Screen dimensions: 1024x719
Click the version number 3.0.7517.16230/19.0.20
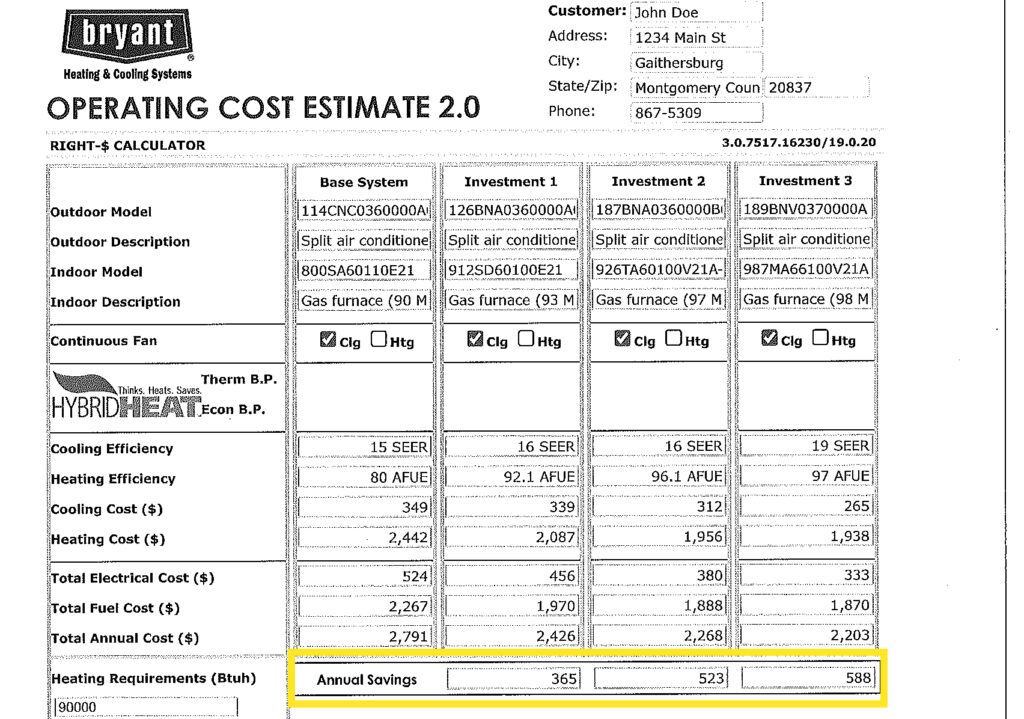click(x=799, y=142)
